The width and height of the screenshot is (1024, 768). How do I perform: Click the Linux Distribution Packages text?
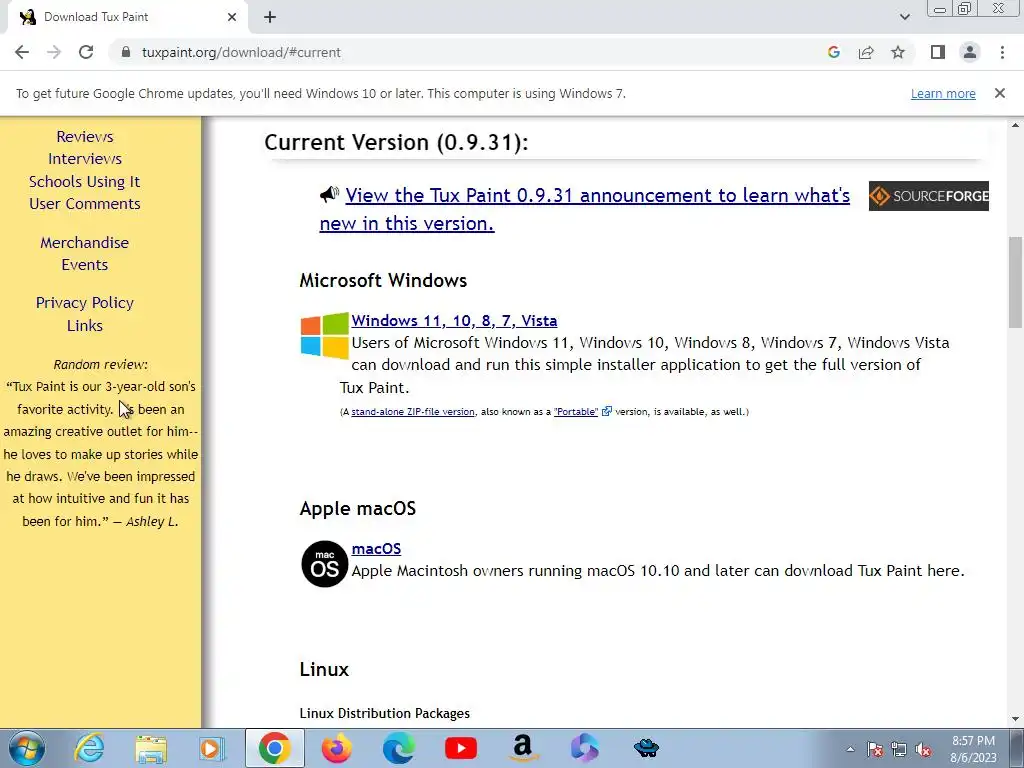pyautogui.click(x=385, y=713)
